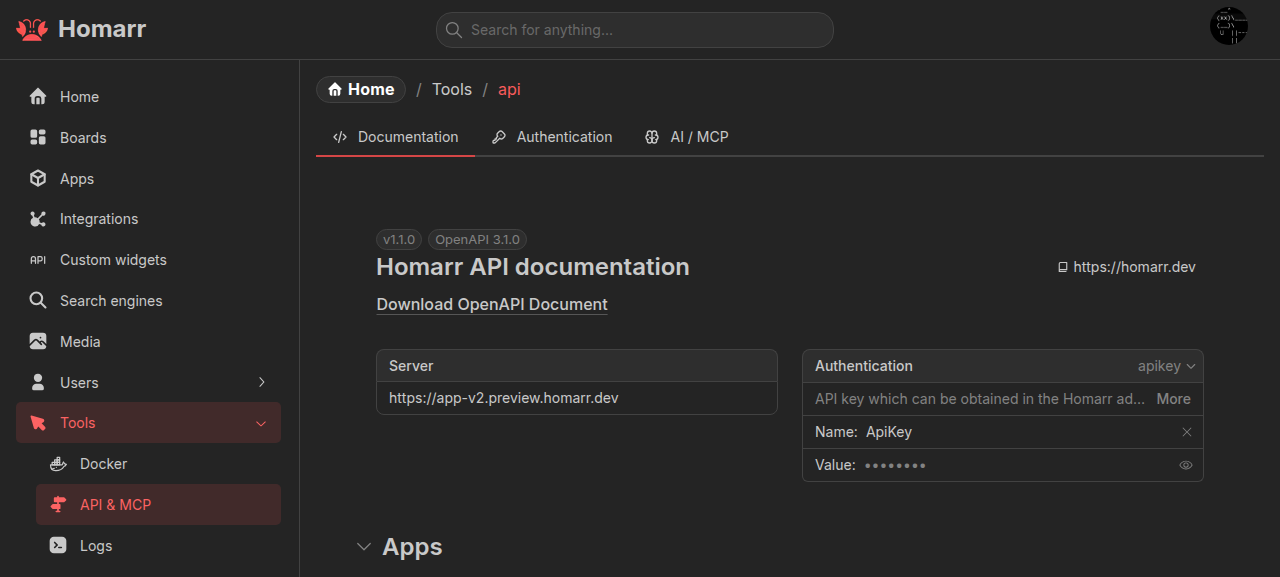The width and height of the screenshot is (1280, 577).
Task: Click the Boards grid icon in the sidebar
Action: tap(38, 137)
